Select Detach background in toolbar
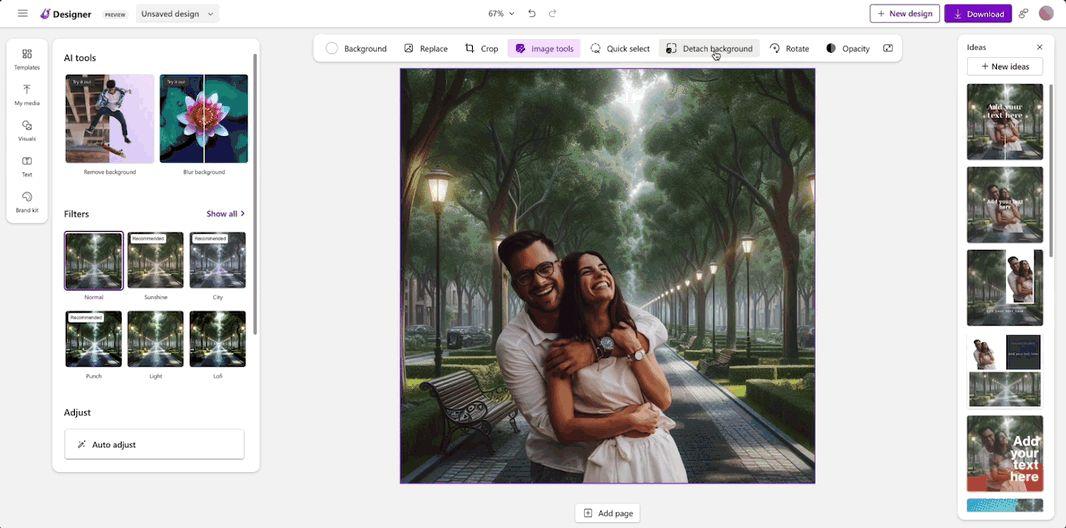Viewport: 1066px width, 528px height. (x=709, y=48)
